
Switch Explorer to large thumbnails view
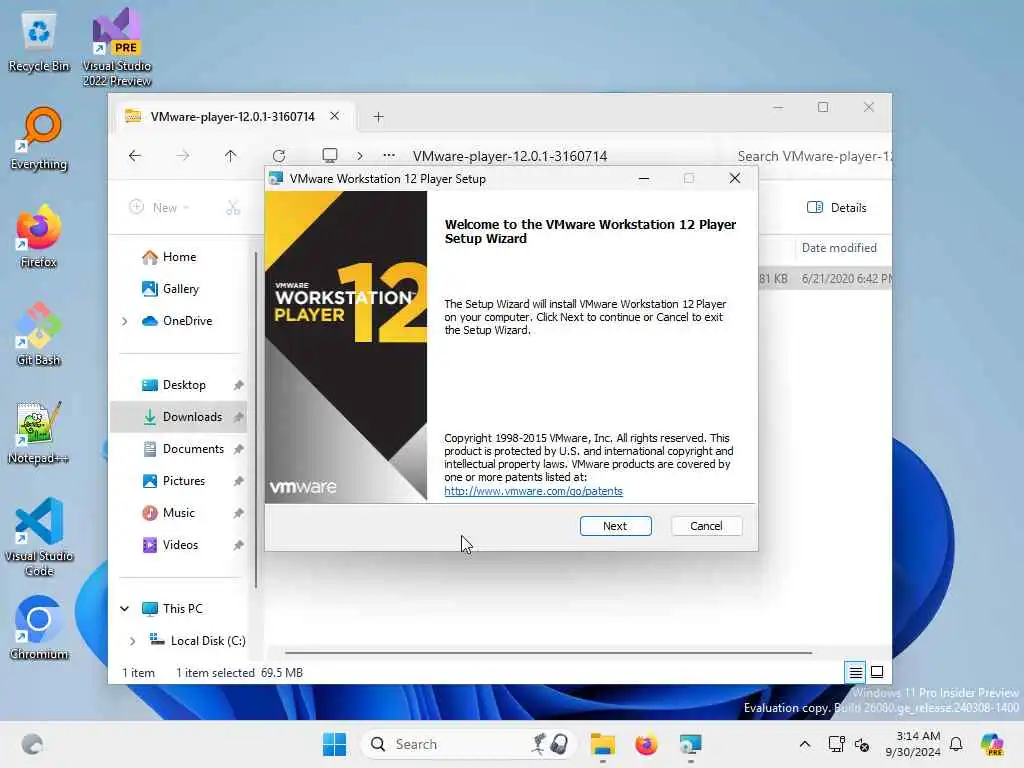[x=877, y=672]
